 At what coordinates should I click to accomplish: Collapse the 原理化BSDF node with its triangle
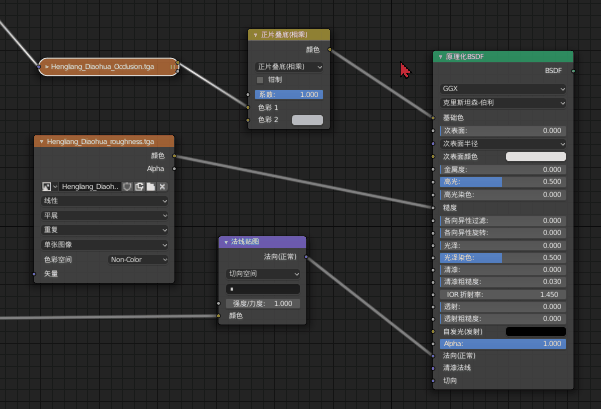[x=440, y=57]
